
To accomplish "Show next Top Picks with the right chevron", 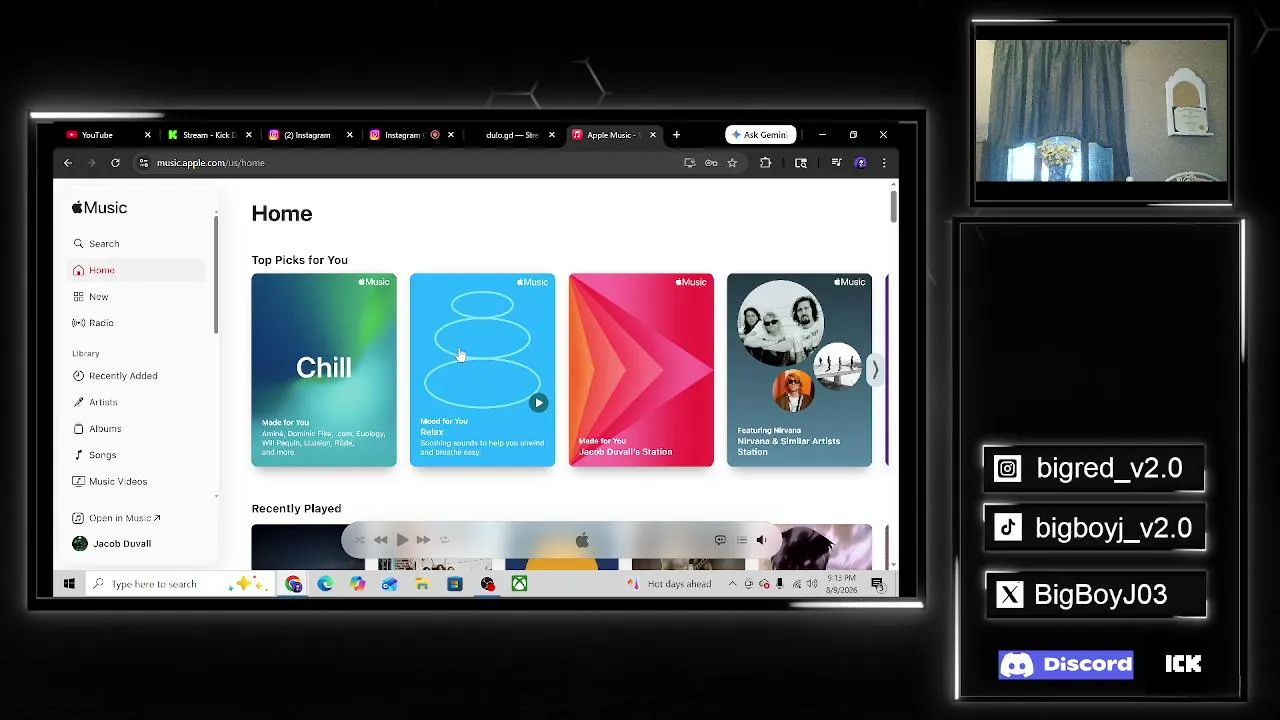I will pyautogui.click(x=875, y=370).
